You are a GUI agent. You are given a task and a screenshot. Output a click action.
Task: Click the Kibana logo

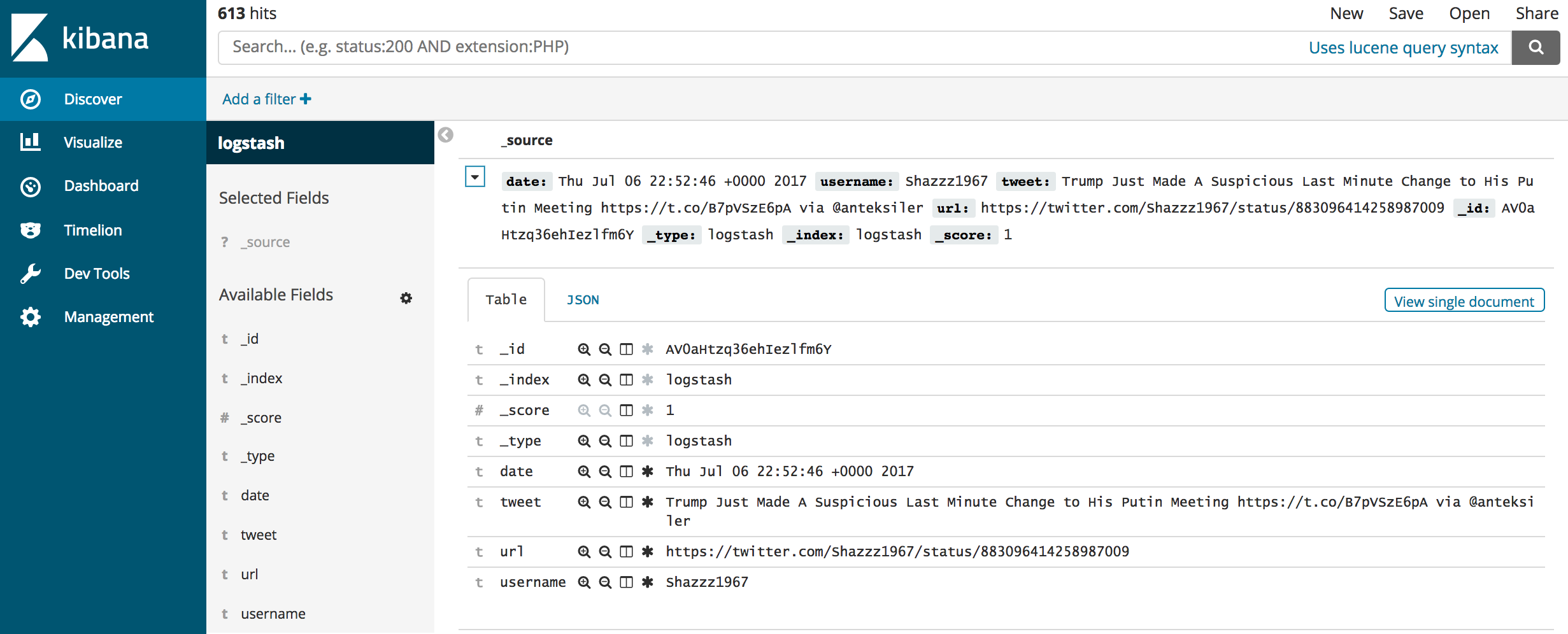point(80,38)
